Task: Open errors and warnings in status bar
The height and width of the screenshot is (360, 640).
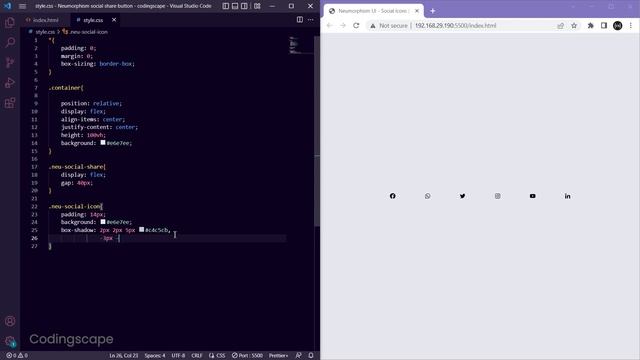Action: point(17,356)
